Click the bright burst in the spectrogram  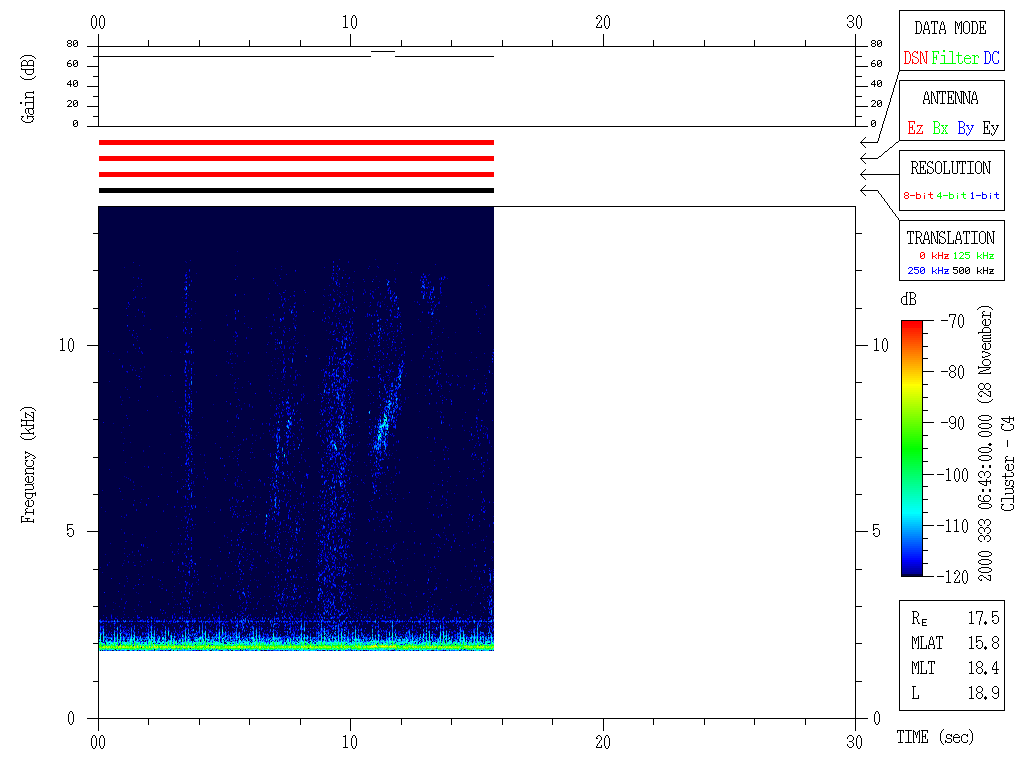pyautogui.click(x=381, y=430)
